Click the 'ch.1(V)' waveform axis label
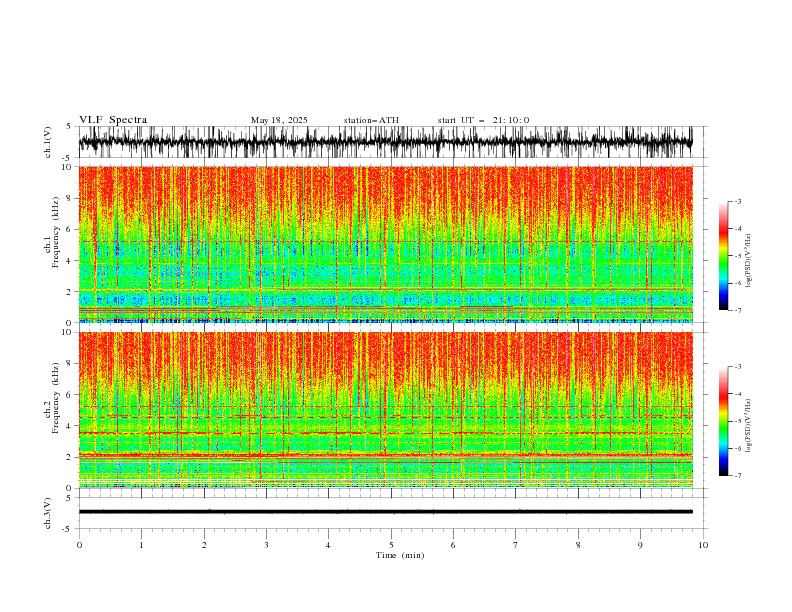 point(48,142)
